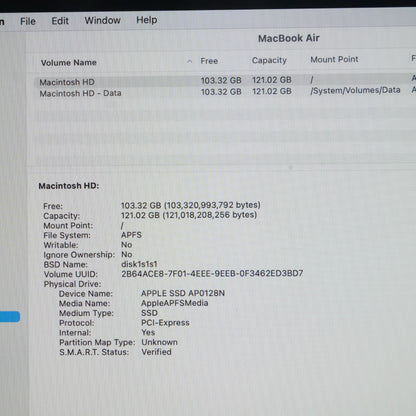
Task: Click the /System/Volumes/Data mount point cell
Action: click(355, 90)
